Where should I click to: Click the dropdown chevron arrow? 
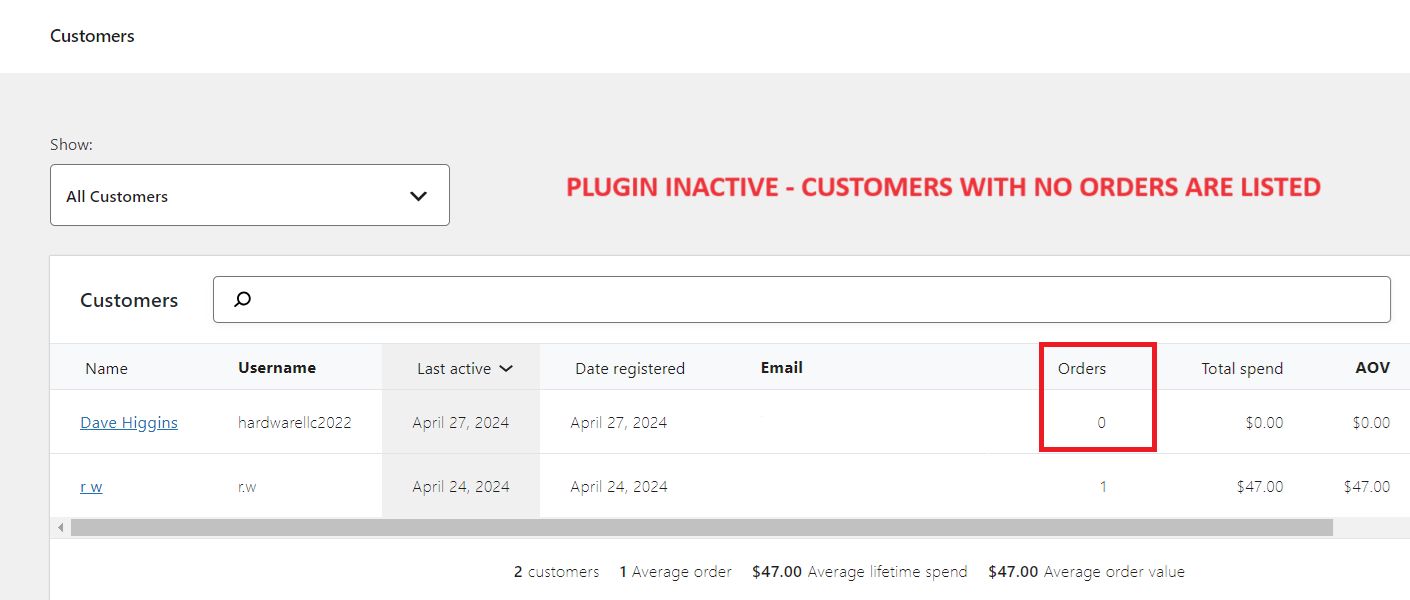point(418,196)
